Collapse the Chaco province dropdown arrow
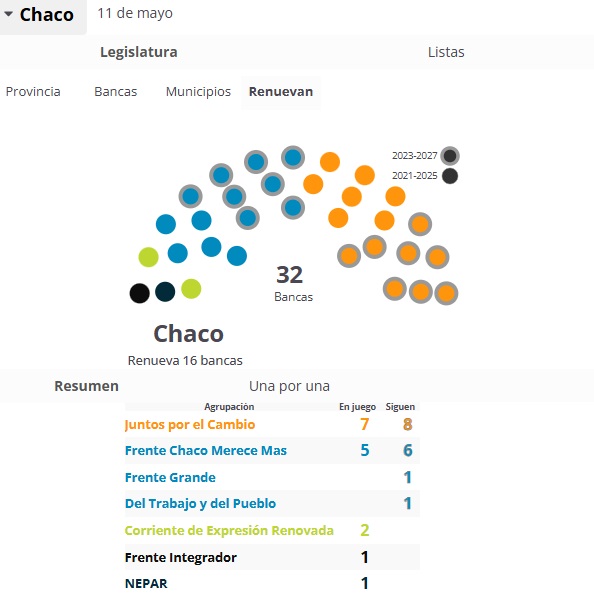This screenshot has width=594, height=594. point(8,14)
